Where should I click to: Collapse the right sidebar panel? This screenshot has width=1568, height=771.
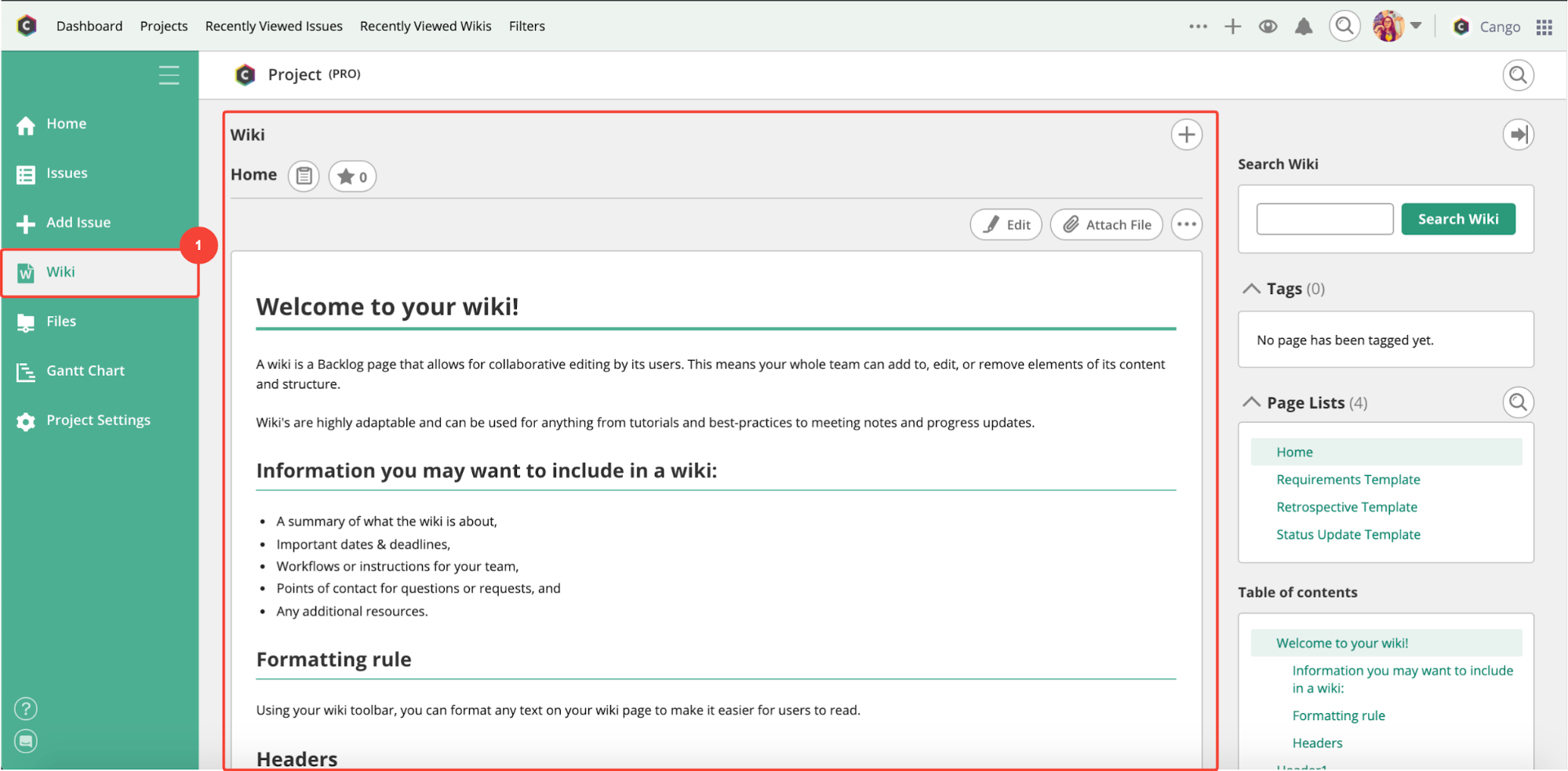coord(1518,135)
